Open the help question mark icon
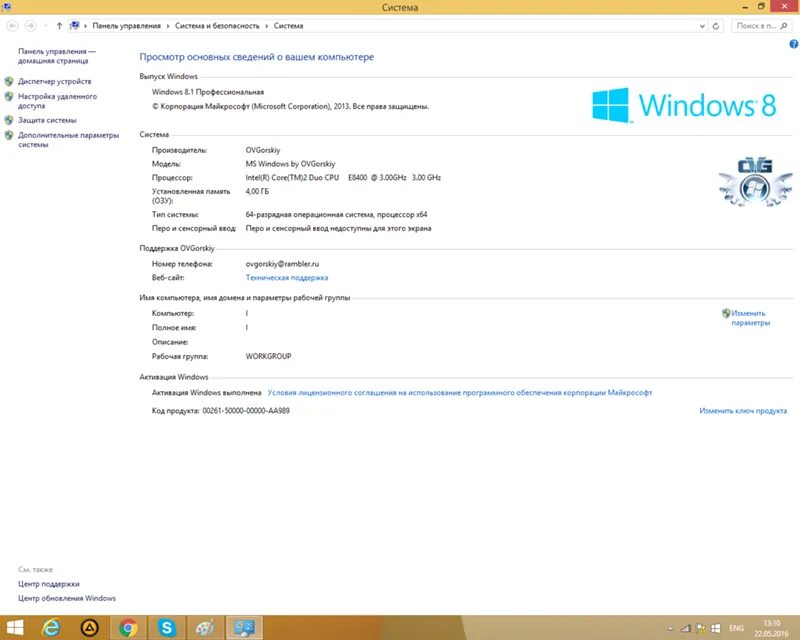Screen dimensions: 800x640 (x=793, y=44)
